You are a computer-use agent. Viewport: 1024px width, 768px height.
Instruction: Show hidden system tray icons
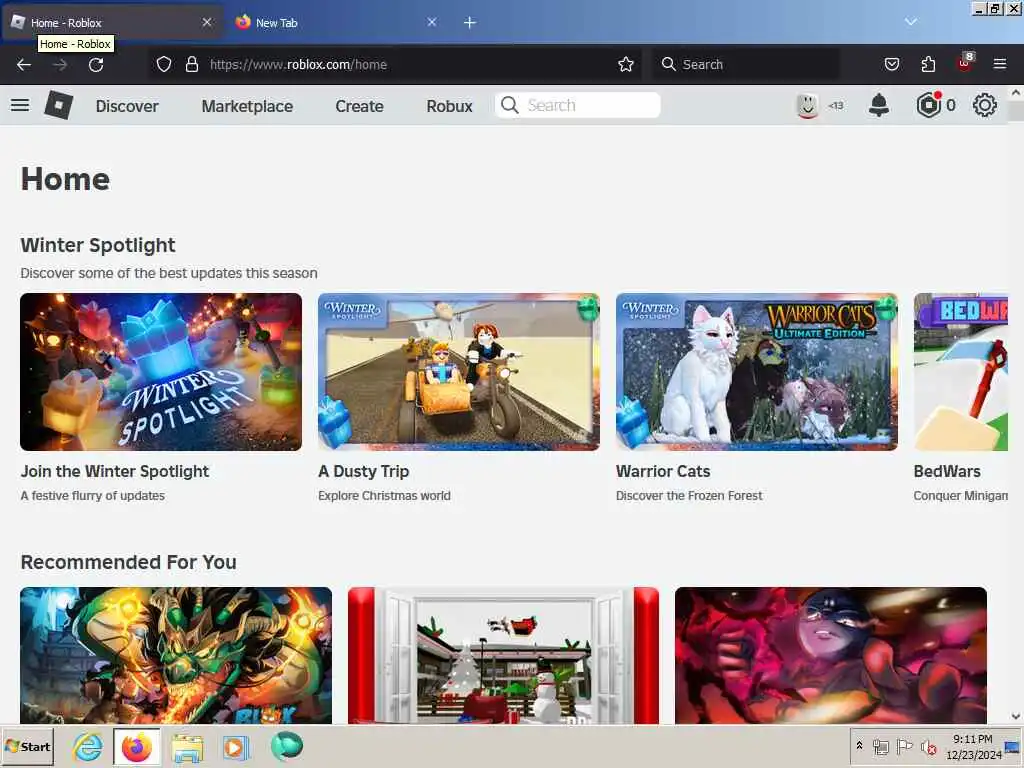pos(859,745)
